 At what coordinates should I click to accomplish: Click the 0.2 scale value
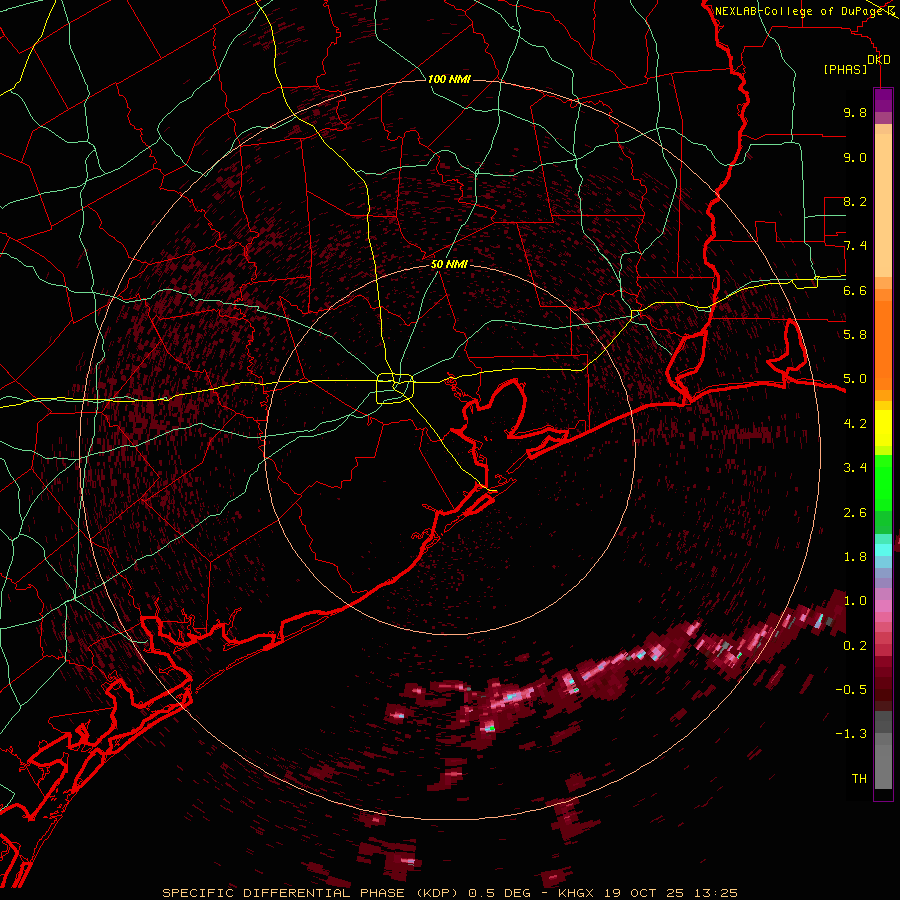[x=855, y=646]
